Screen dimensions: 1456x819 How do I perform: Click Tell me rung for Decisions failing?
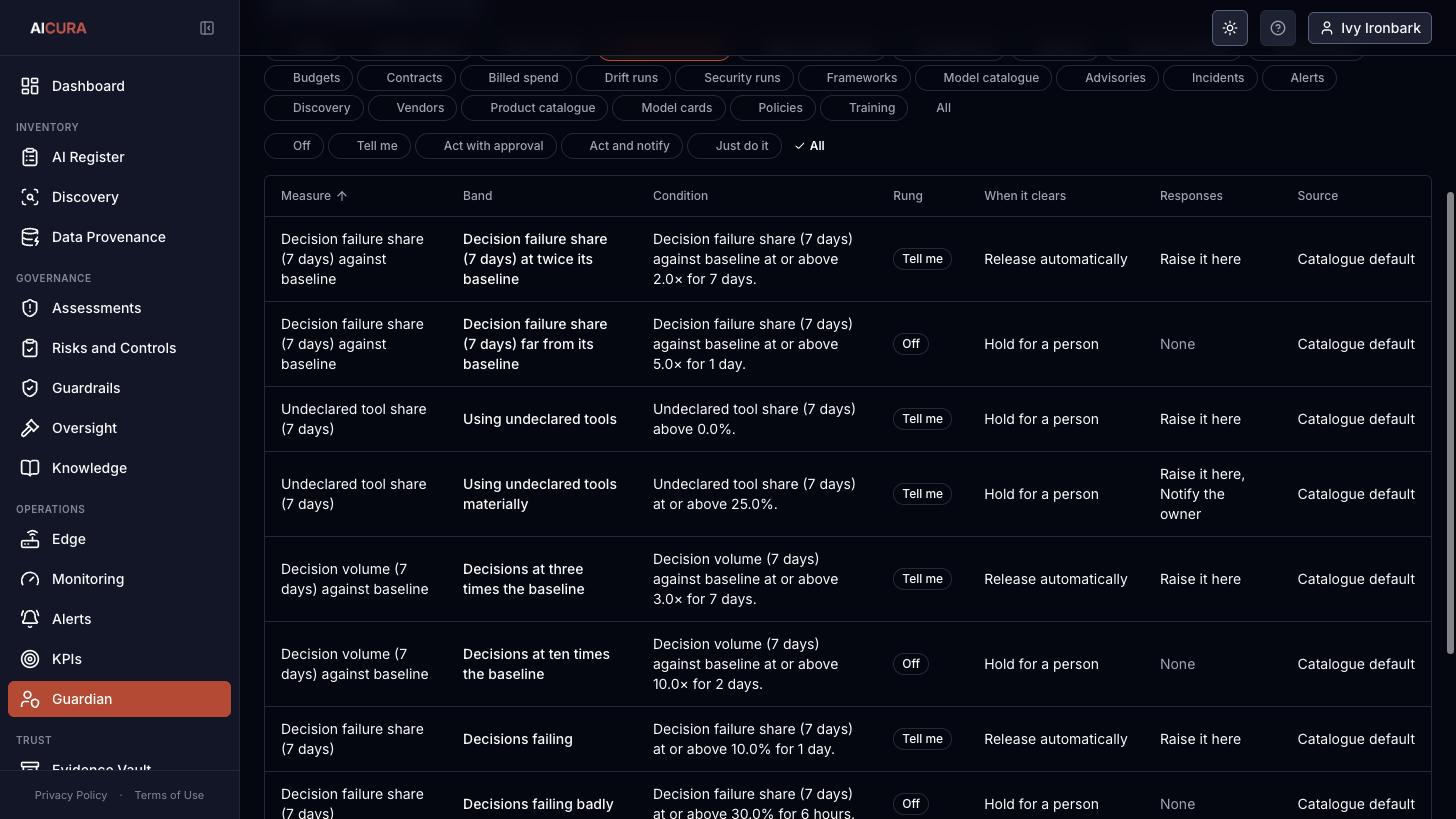pyautogui.click(x=922, y=739)
